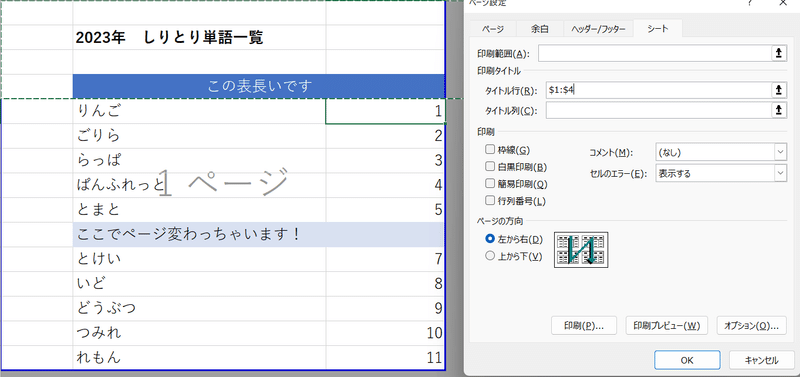The width and height of the screenshot is (800, 377).
Task: Click the title cell 2023年 しりとり単語一覧
Action: pos(199,37)
